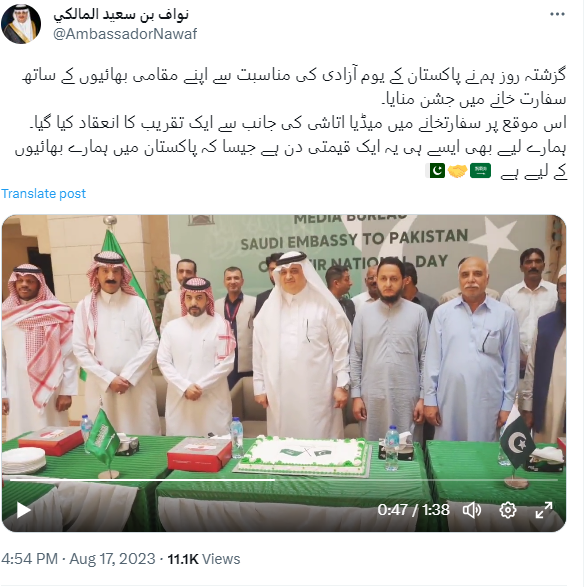The image size is (586, 587).
Task: Open the 11.1K Views count
Action: pos(203,559)
